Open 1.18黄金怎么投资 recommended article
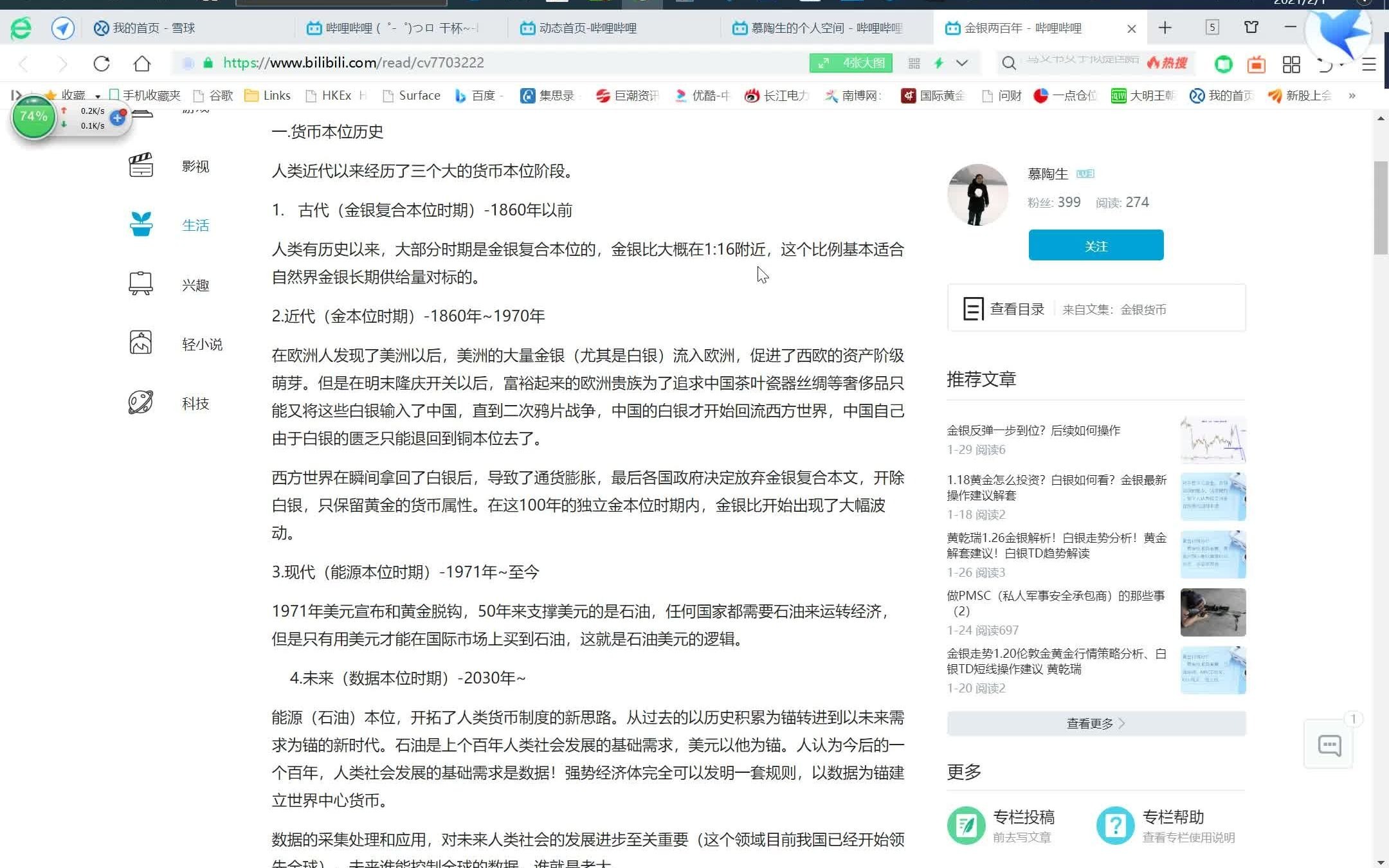The width and height of the screenshot is (1389, 868). click(x=1056, y=487)
